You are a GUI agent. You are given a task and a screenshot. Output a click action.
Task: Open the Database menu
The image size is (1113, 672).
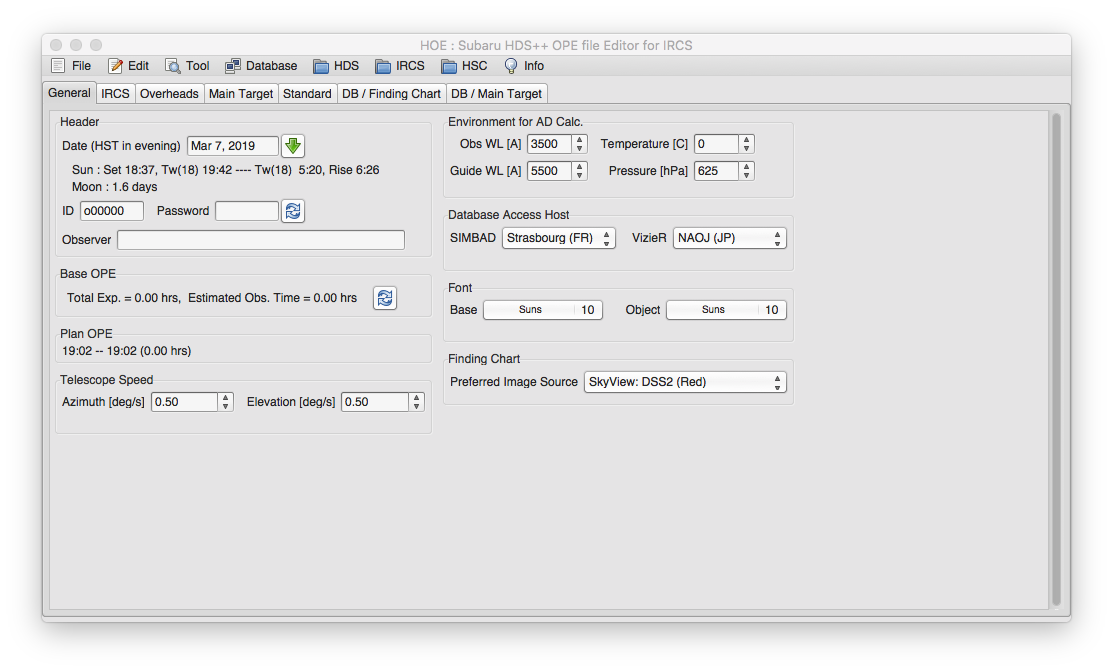[x=261, y=66]
